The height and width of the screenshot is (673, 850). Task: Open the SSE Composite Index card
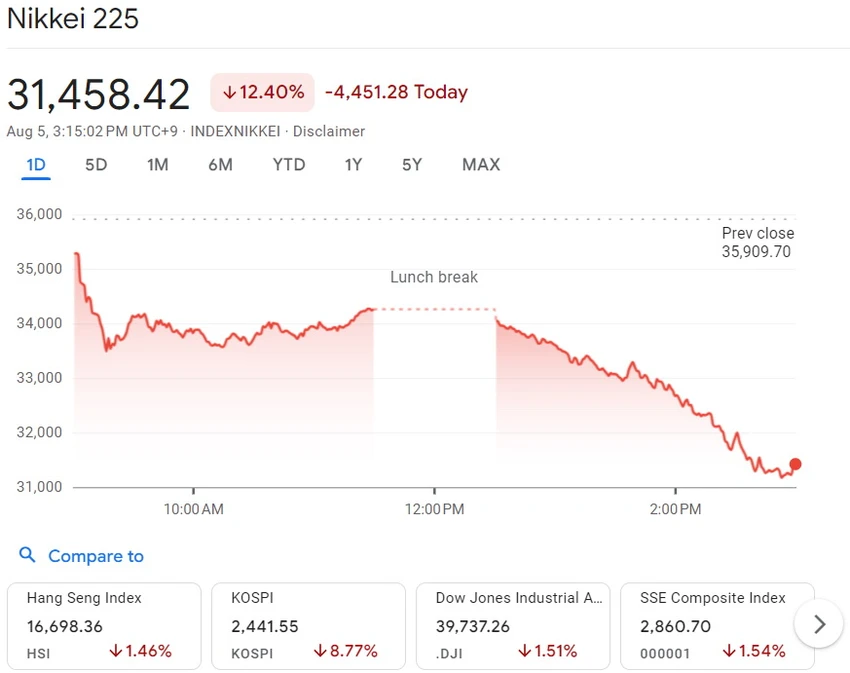(x=717, y=626)
